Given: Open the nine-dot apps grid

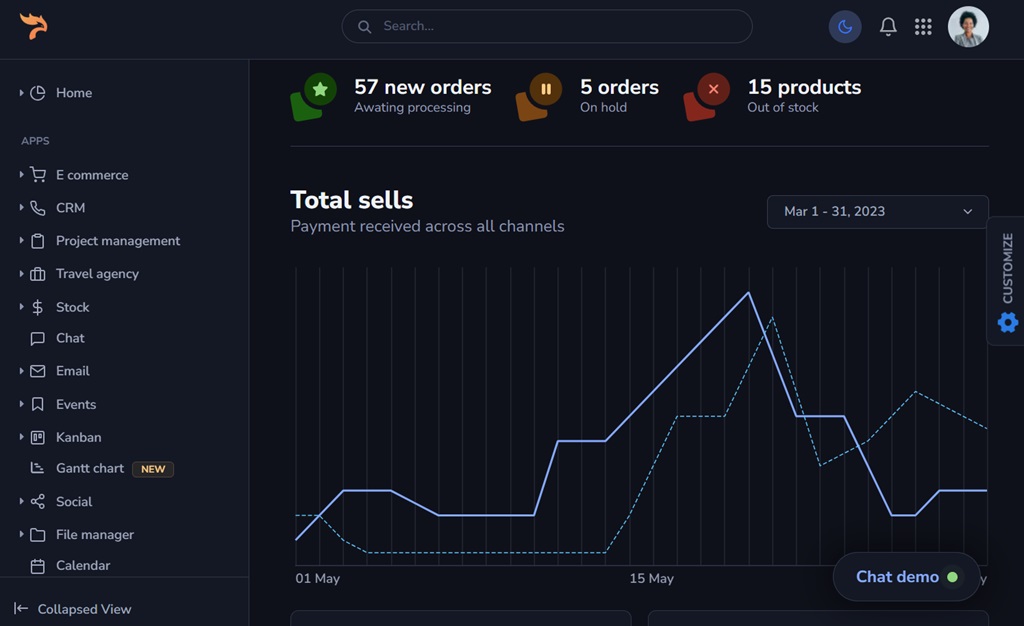Looking at the screenshot, I should click(923, 27).
